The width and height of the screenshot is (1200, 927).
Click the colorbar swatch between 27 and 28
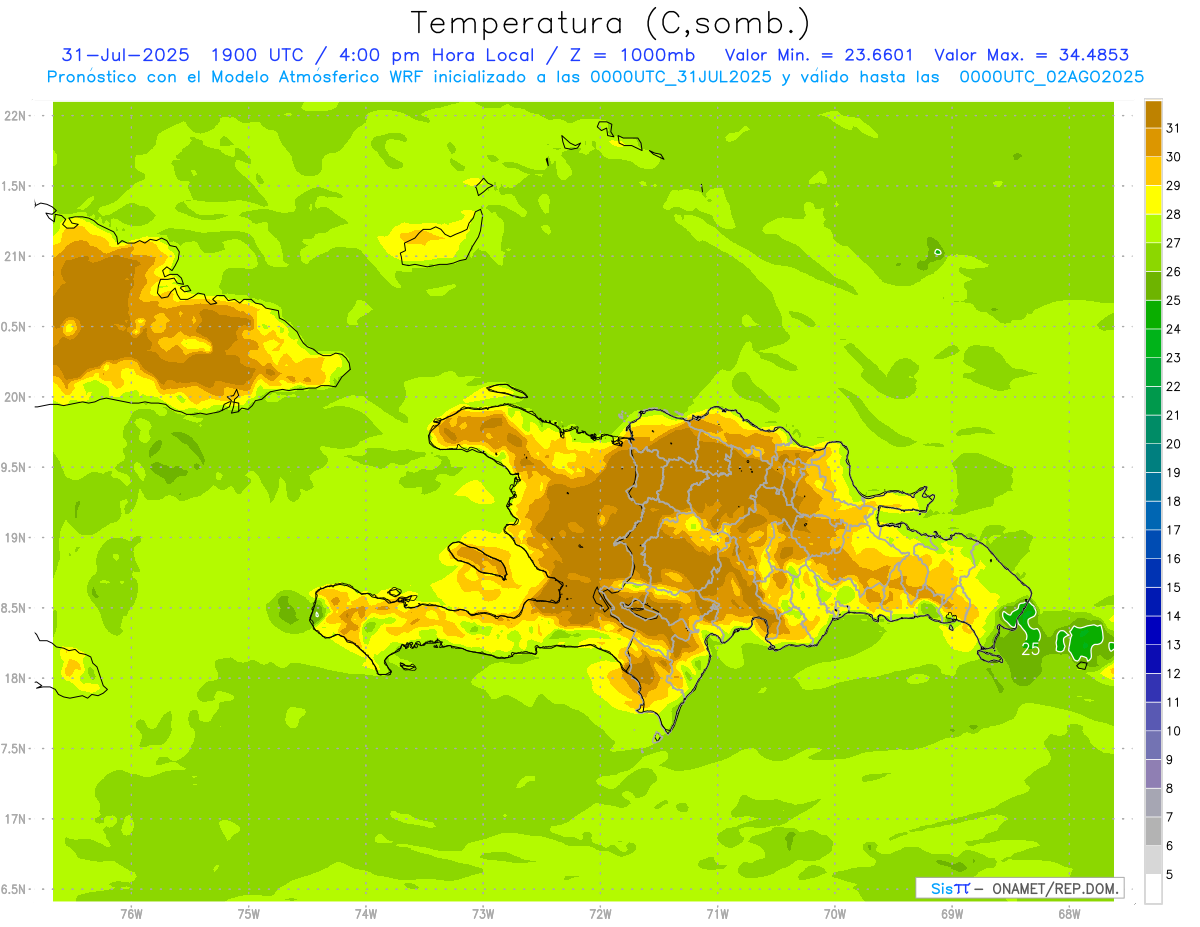(x=1153, y=229)
